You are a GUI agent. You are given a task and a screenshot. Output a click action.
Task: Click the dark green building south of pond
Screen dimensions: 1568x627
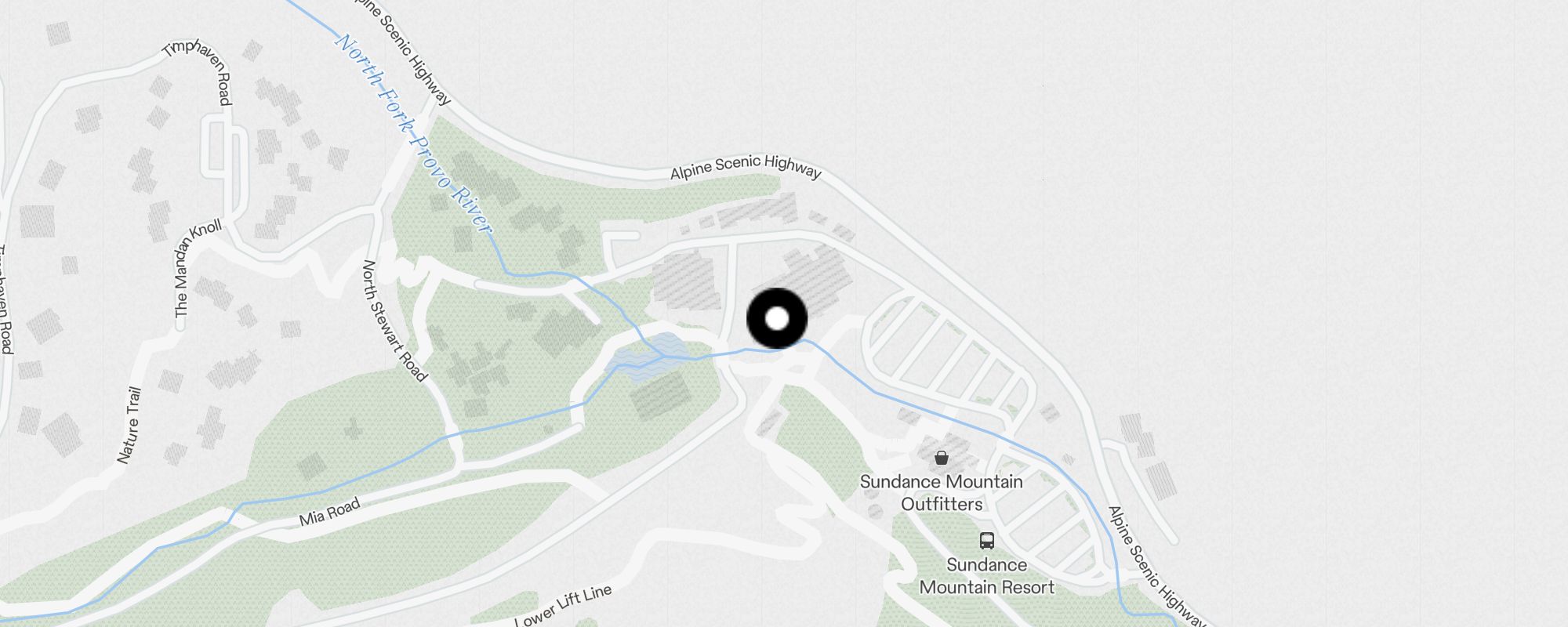(x=660, y=396)
